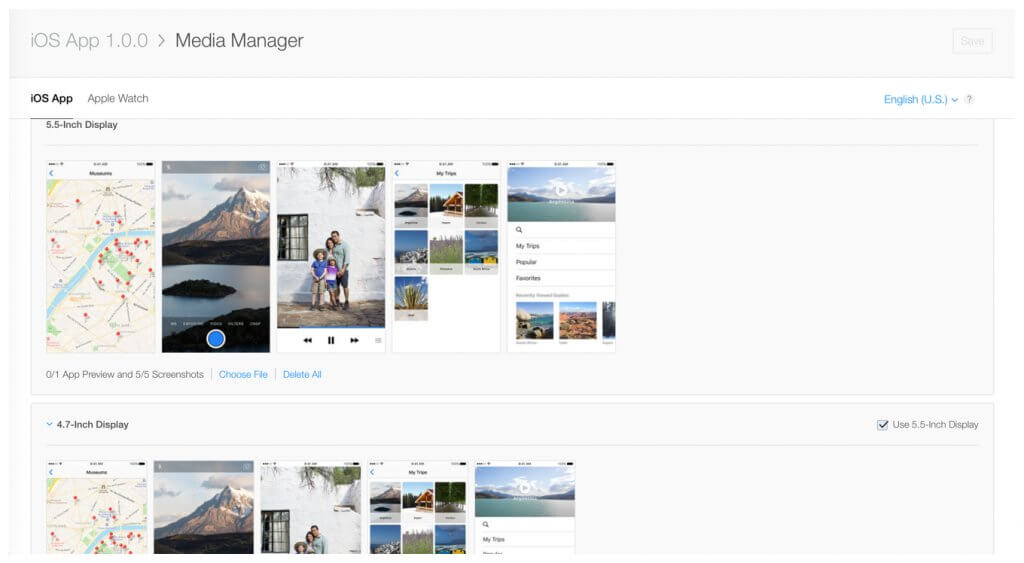The image size is (1024, 563).
Task: Click the Media Manager title
Action: (239, 40)
